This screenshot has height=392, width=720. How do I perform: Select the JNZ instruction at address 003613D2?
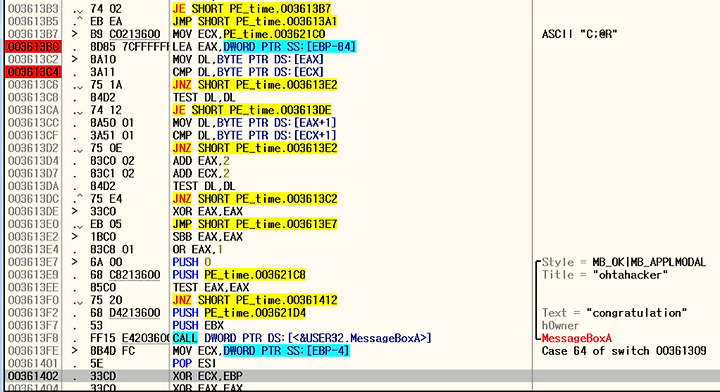tap(255, 148)
